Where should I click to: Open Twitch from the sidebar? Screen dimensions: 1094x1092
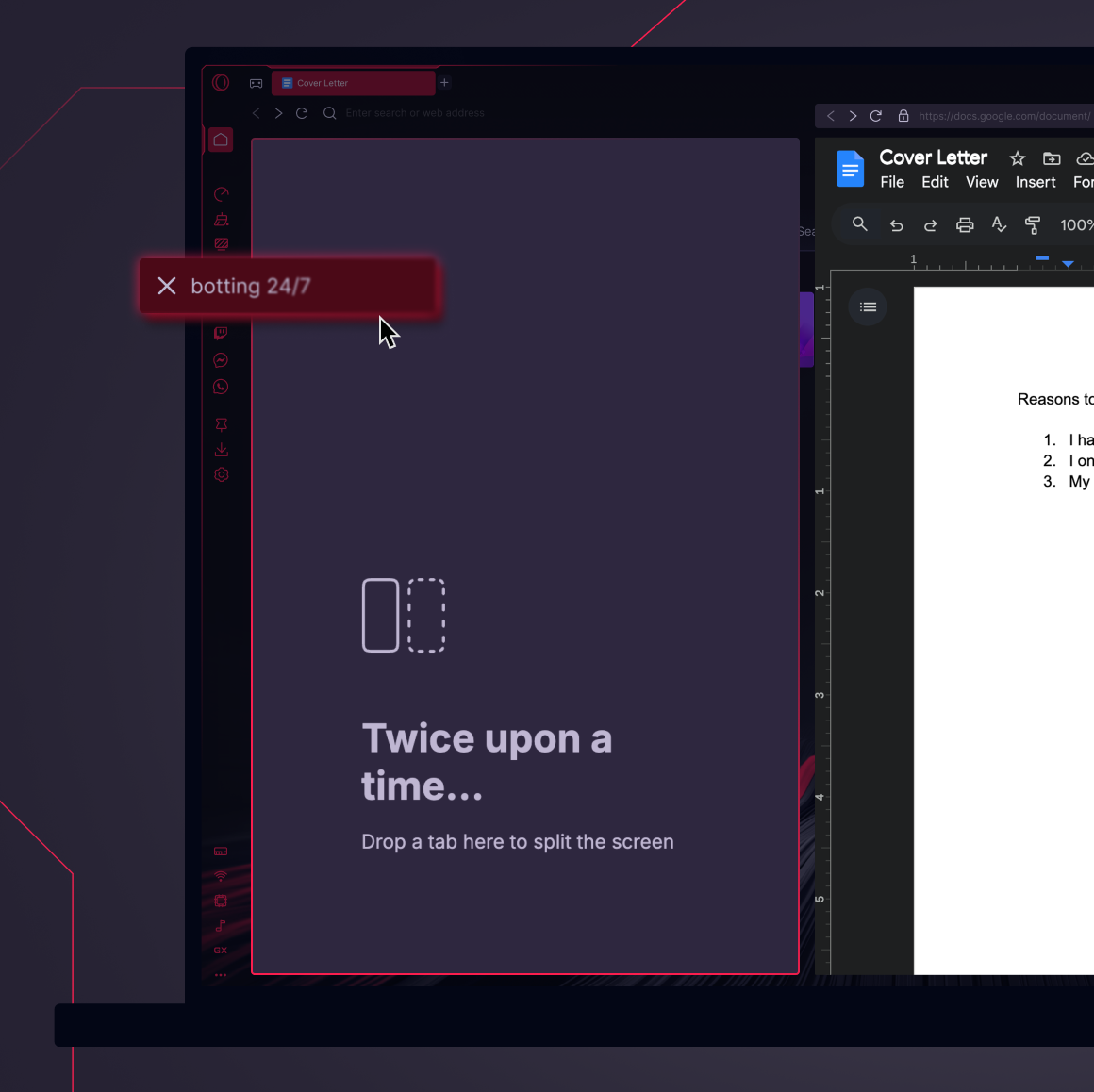pos(221,332)
